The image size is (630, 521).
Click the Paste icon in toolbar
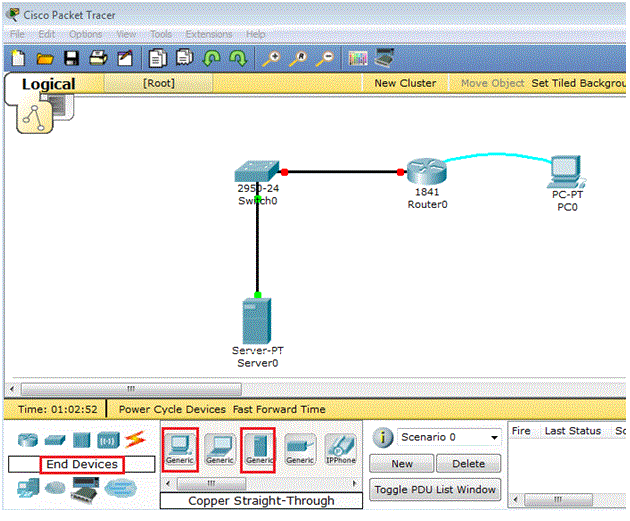pyautogui.click(x=185, y=57)
